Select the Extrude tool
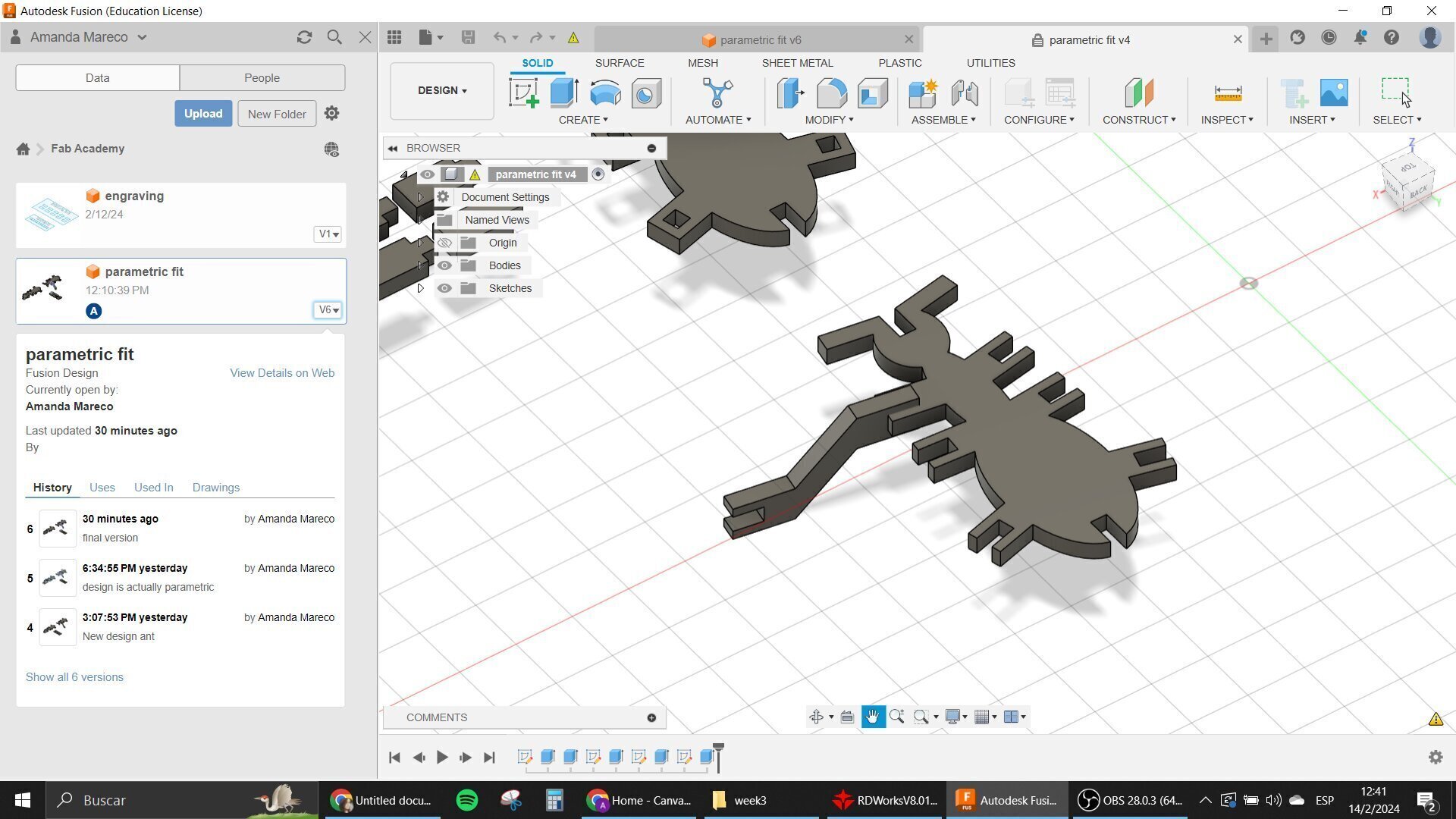Viewport: 1456px width, 819px height. [564, 93]
